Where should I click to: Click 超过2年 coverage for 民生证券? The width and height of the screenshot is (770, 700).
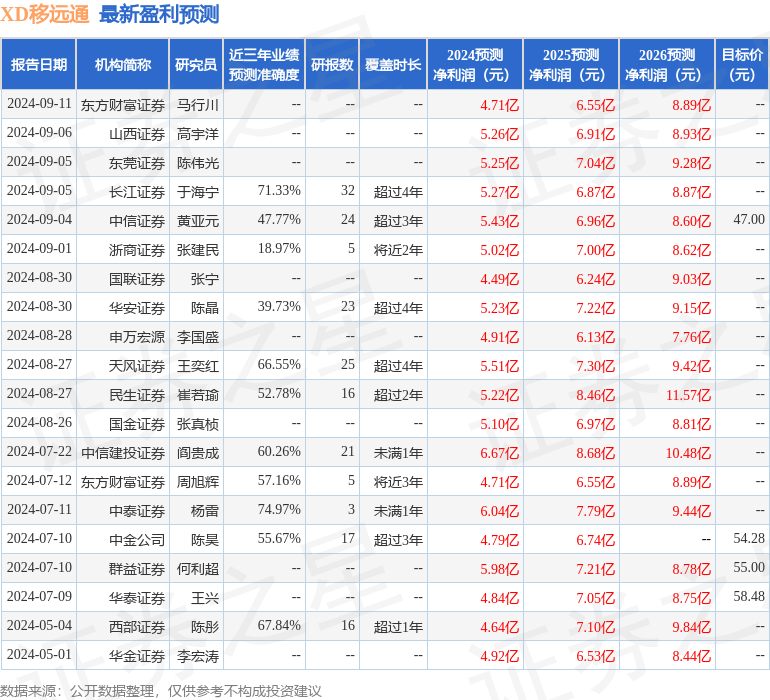point(398,394)
